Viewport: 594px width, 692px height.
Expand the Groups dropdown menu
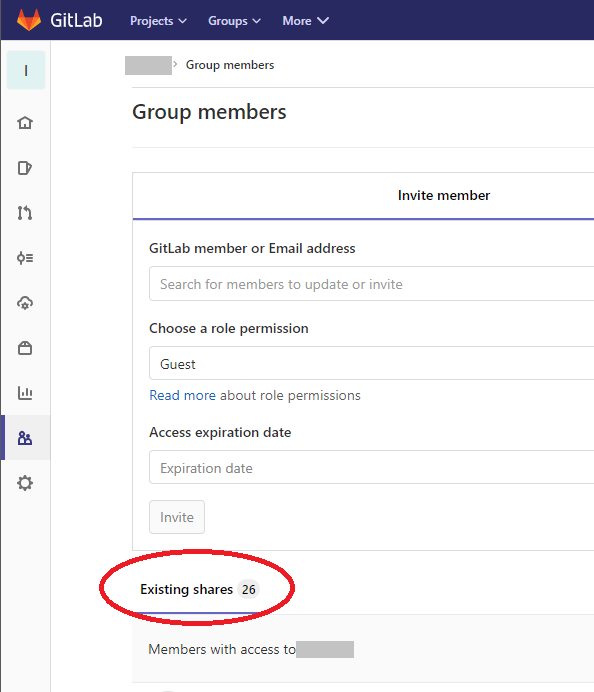point(234,21)
